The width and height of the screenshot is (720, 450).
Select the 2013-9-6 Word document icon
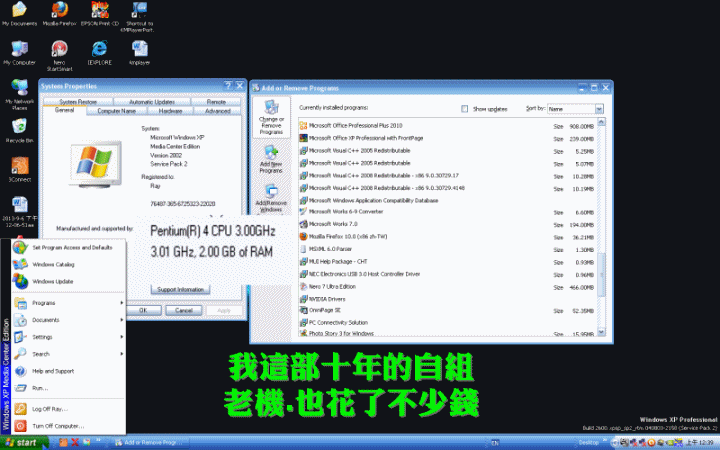(19, 212)
